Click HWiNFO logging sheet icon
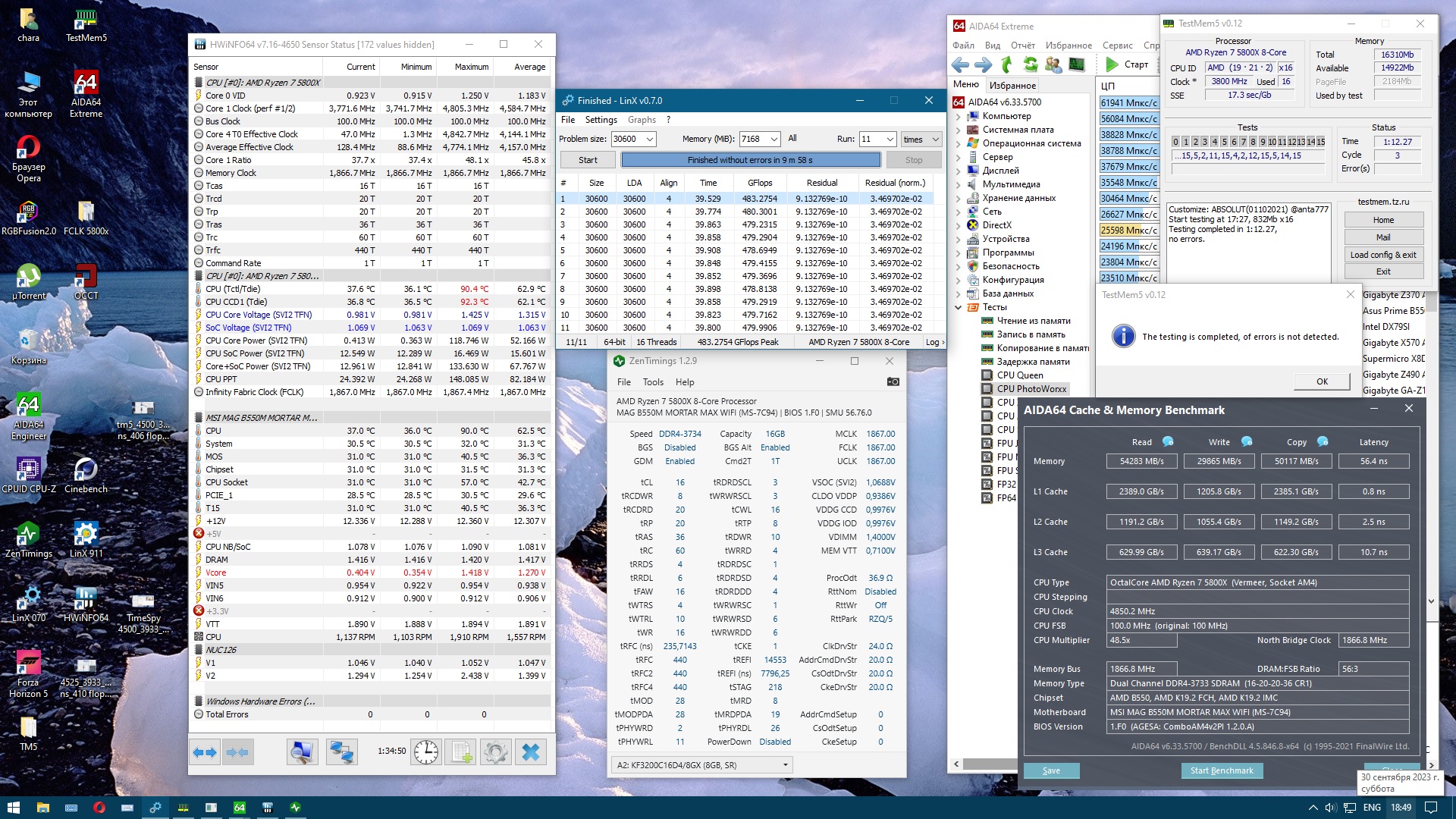The image size is (1456, 819). point(460,752)
